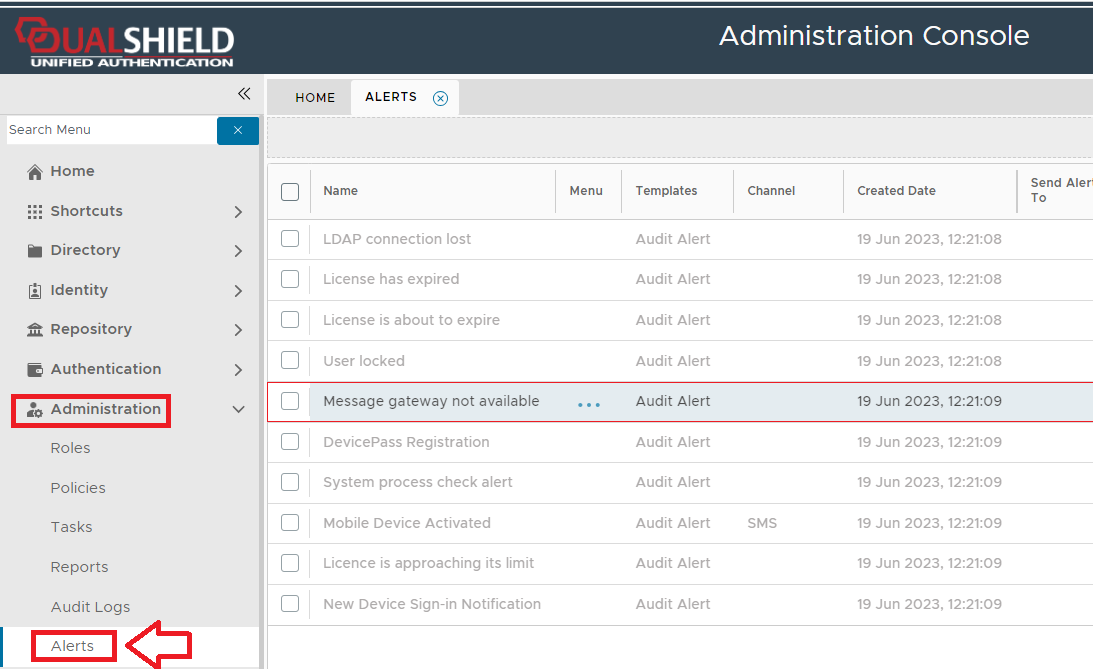Expand the Authentication submenu arrow

pyautogui.click(x=238, y=370)
